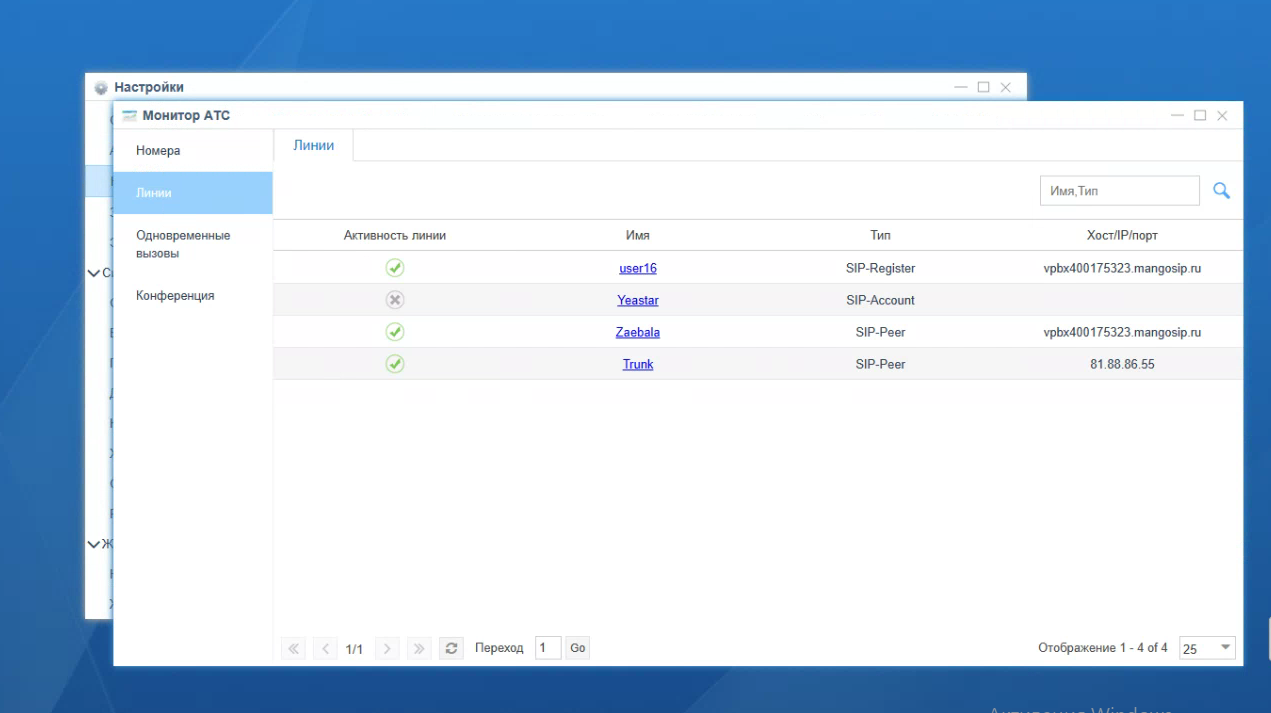Image resolution: width=1271 pixels, height=713 pixels.
Task: Open the Trunk line link
Action: pos(638,364)
